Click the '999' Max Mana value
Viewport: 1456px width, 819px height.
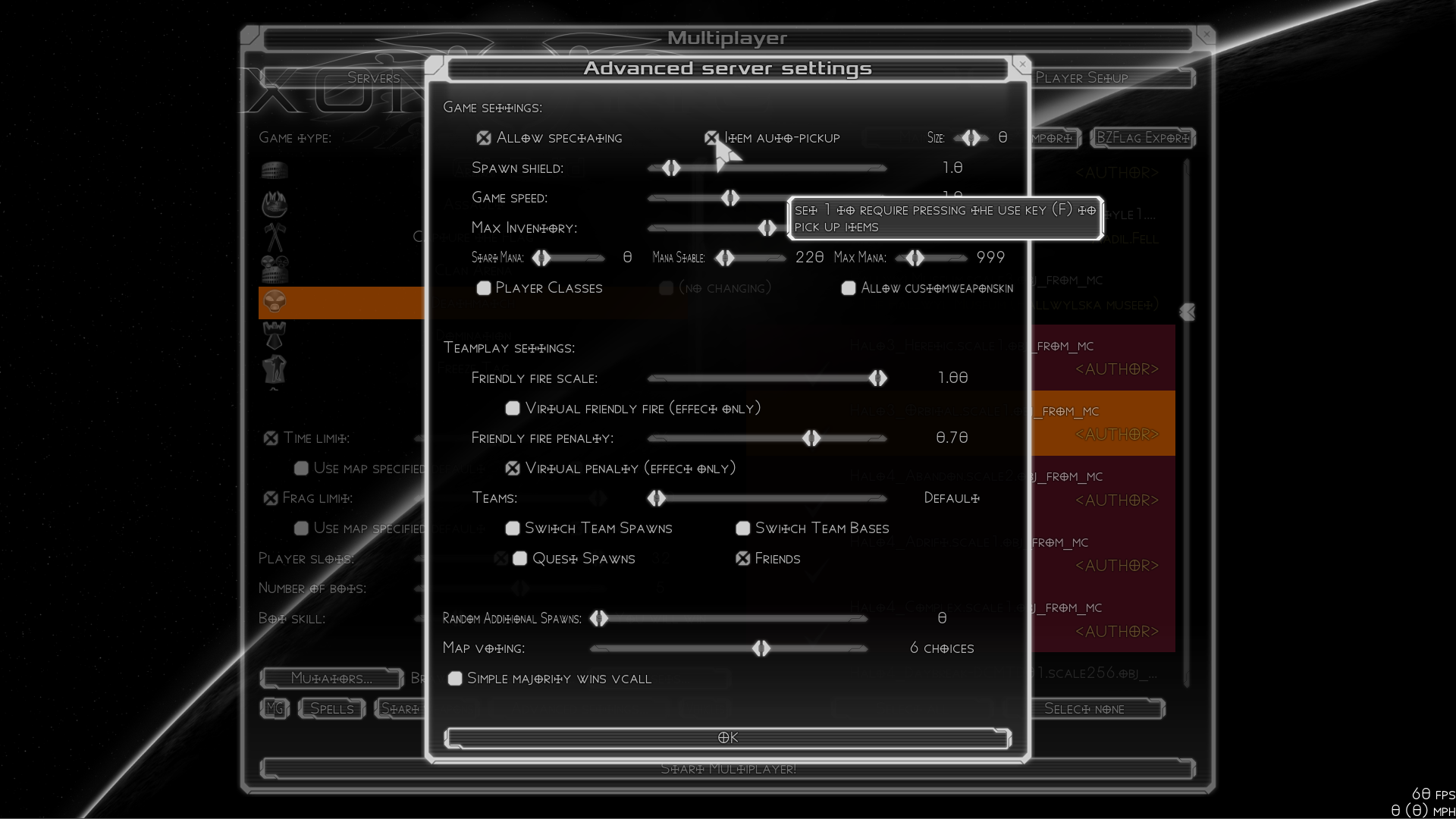coord(990,258)
